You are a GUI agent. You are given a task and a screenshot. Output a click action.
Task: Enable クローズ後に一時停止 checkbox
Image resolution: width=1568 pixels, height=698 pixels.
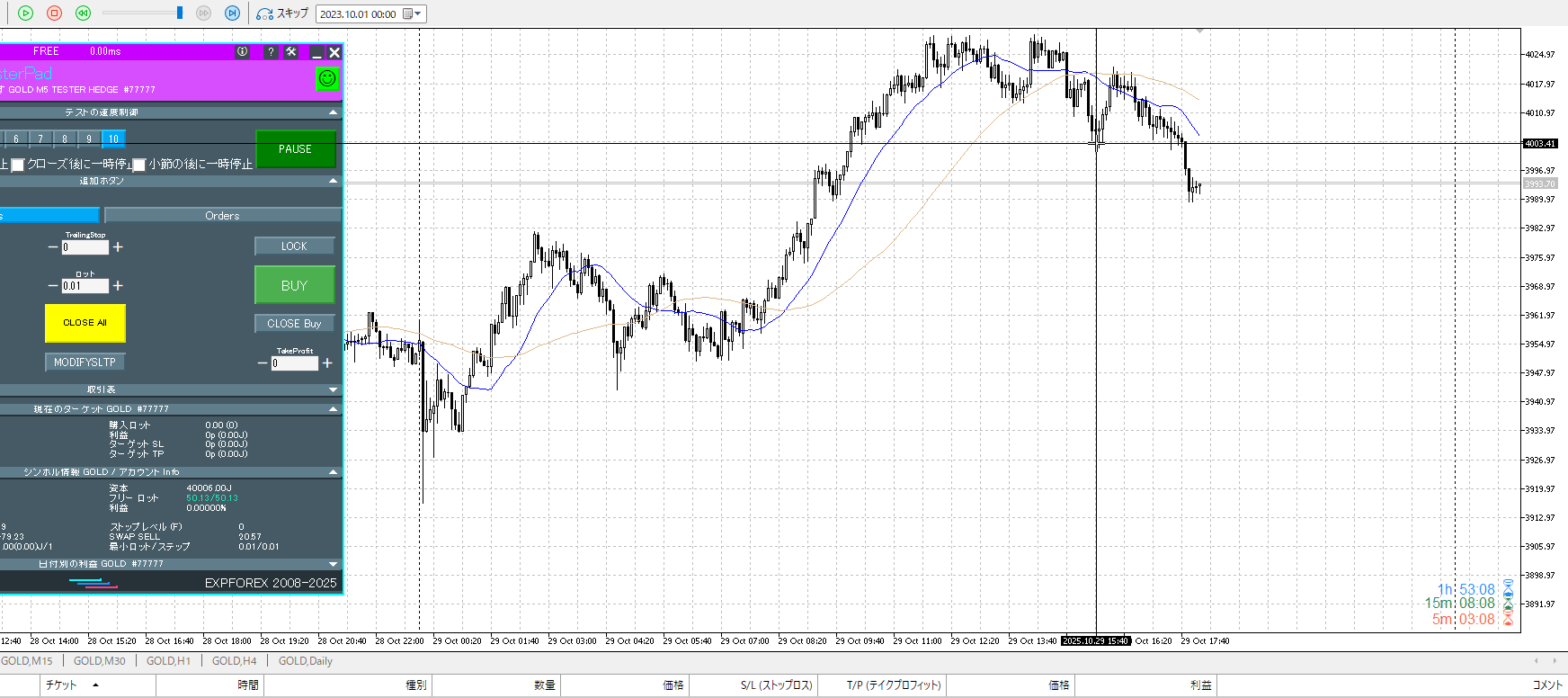(x=18, y=165)
